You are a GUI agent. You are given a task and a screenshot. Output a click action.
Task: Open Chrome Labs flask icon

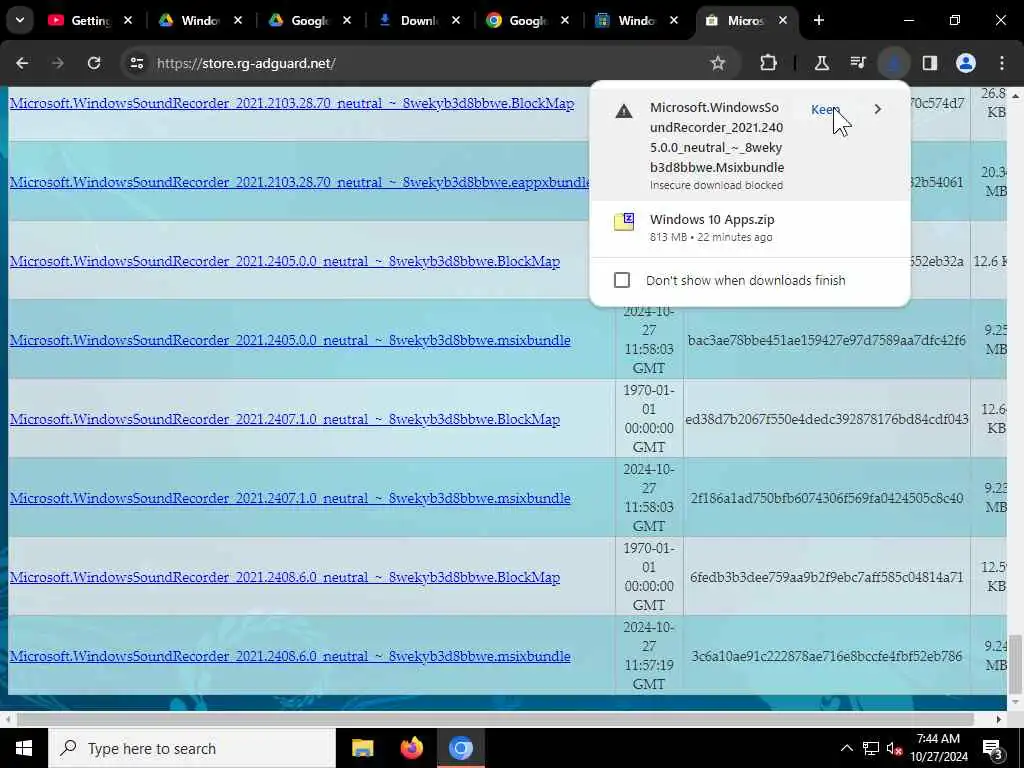click(x=822, y=63)
